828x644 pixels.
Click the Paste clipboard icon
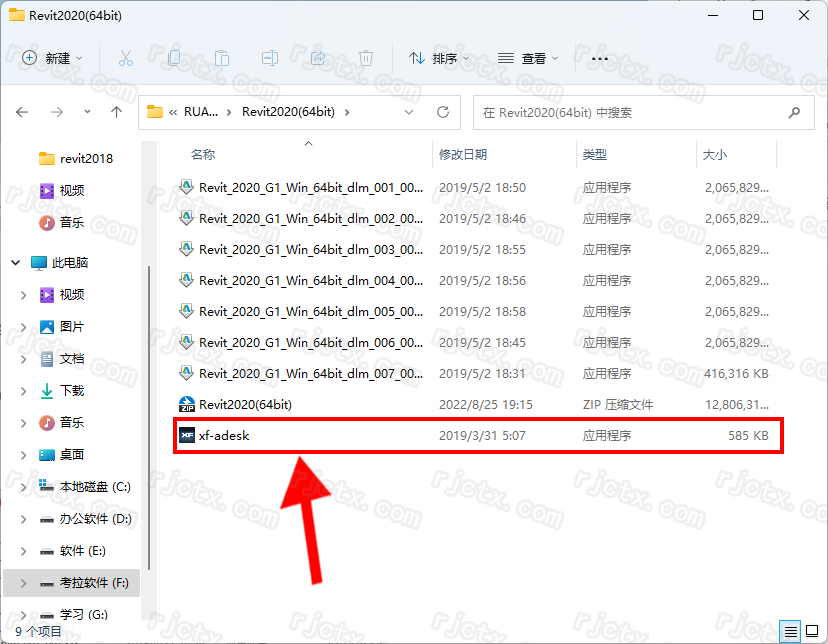point(222,59)
